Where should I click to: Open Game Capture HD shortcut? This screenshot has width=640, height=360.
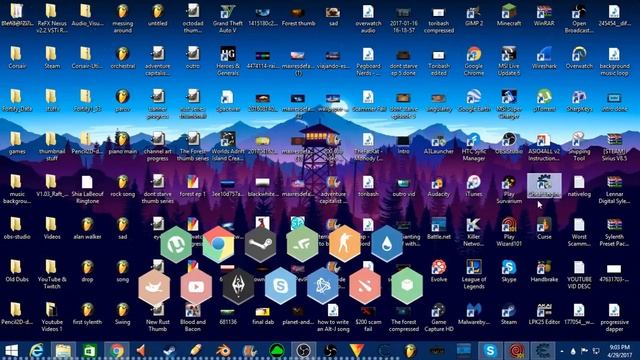pyautogui.click(x=438, y=318)
